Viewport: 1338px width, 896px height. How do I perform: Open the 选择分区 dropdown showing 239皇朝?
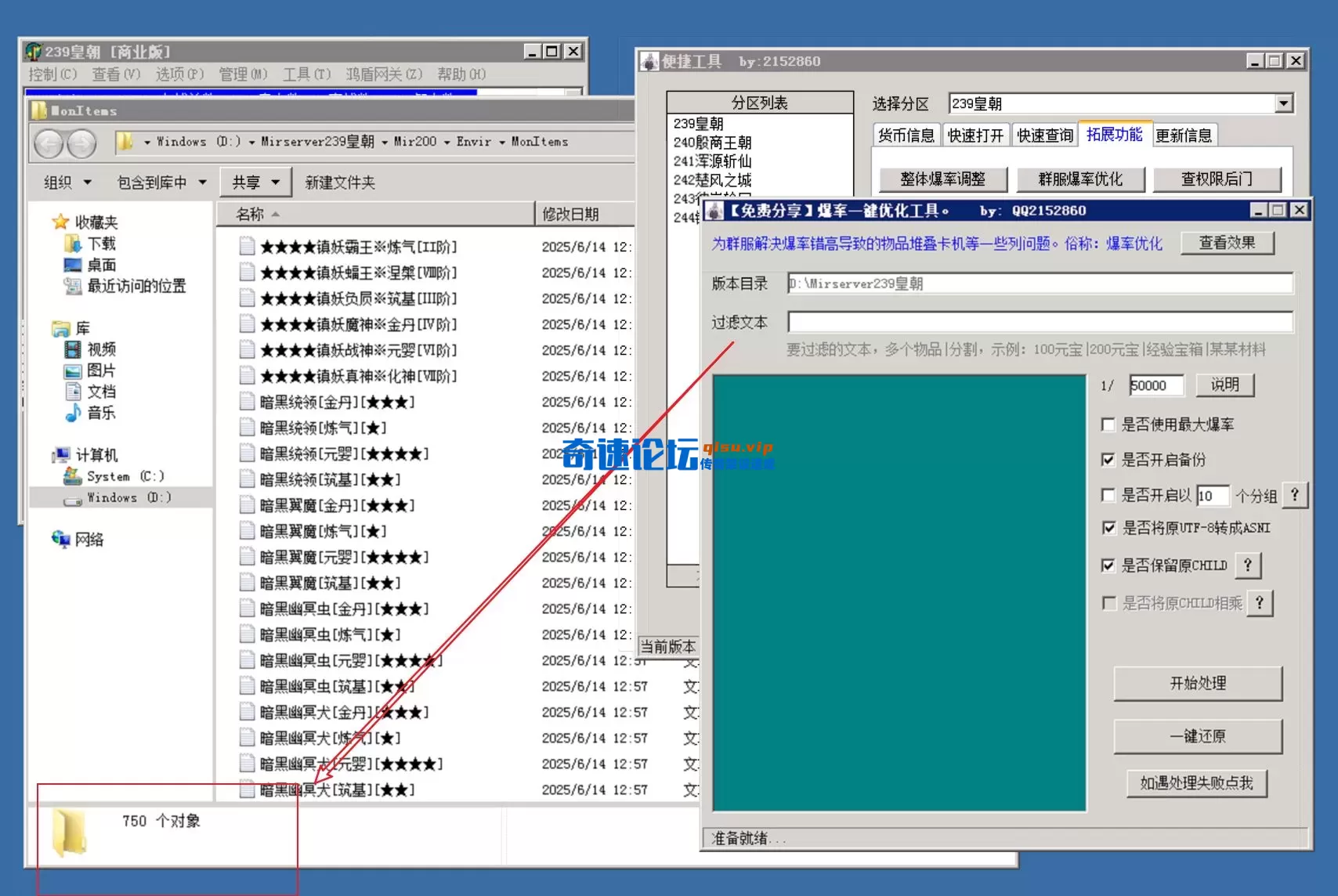1283,103
